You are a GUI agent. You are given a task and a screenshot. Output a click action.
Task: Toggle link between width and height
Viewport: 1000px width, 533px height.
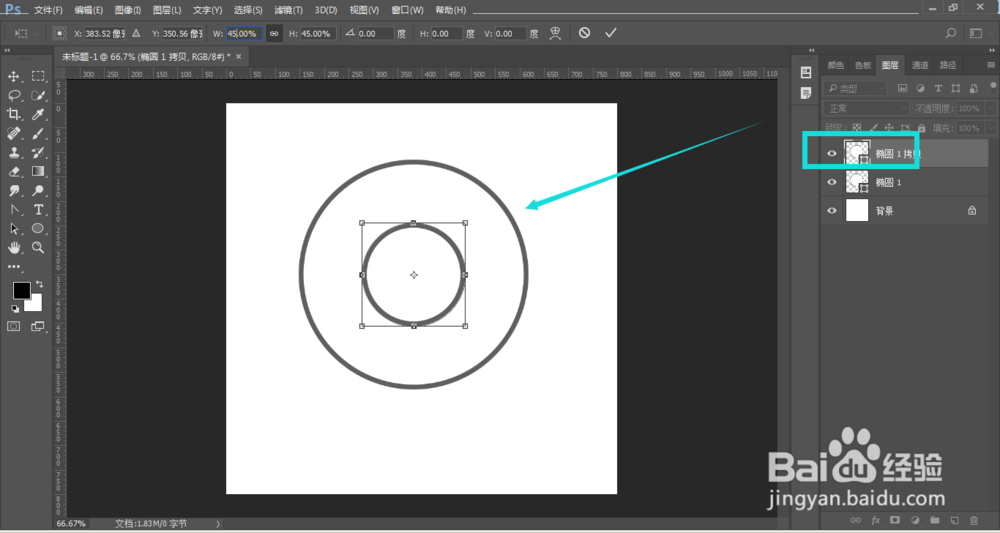[274, 34]
